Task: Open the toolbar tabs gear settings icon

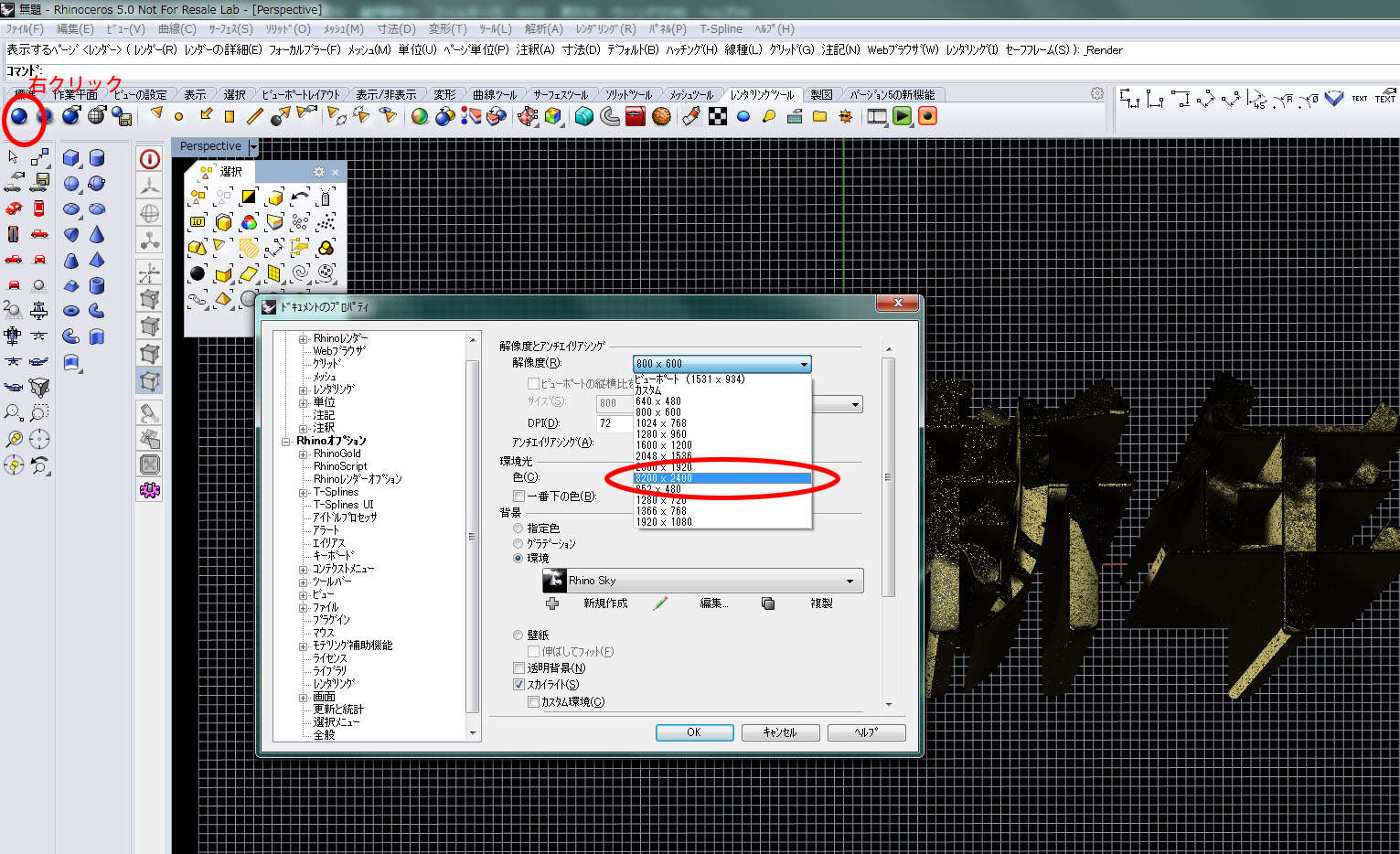Action: coord(1097,93)
